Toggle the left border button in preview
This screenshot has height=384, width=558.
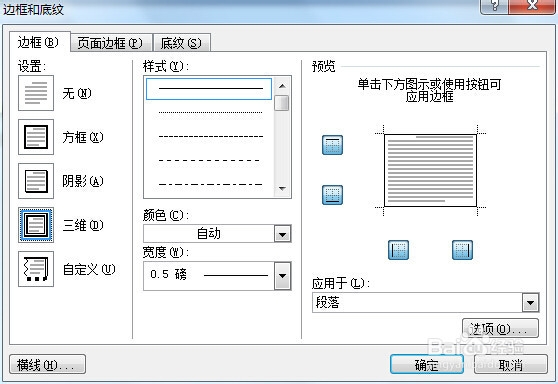pos(398,250)
